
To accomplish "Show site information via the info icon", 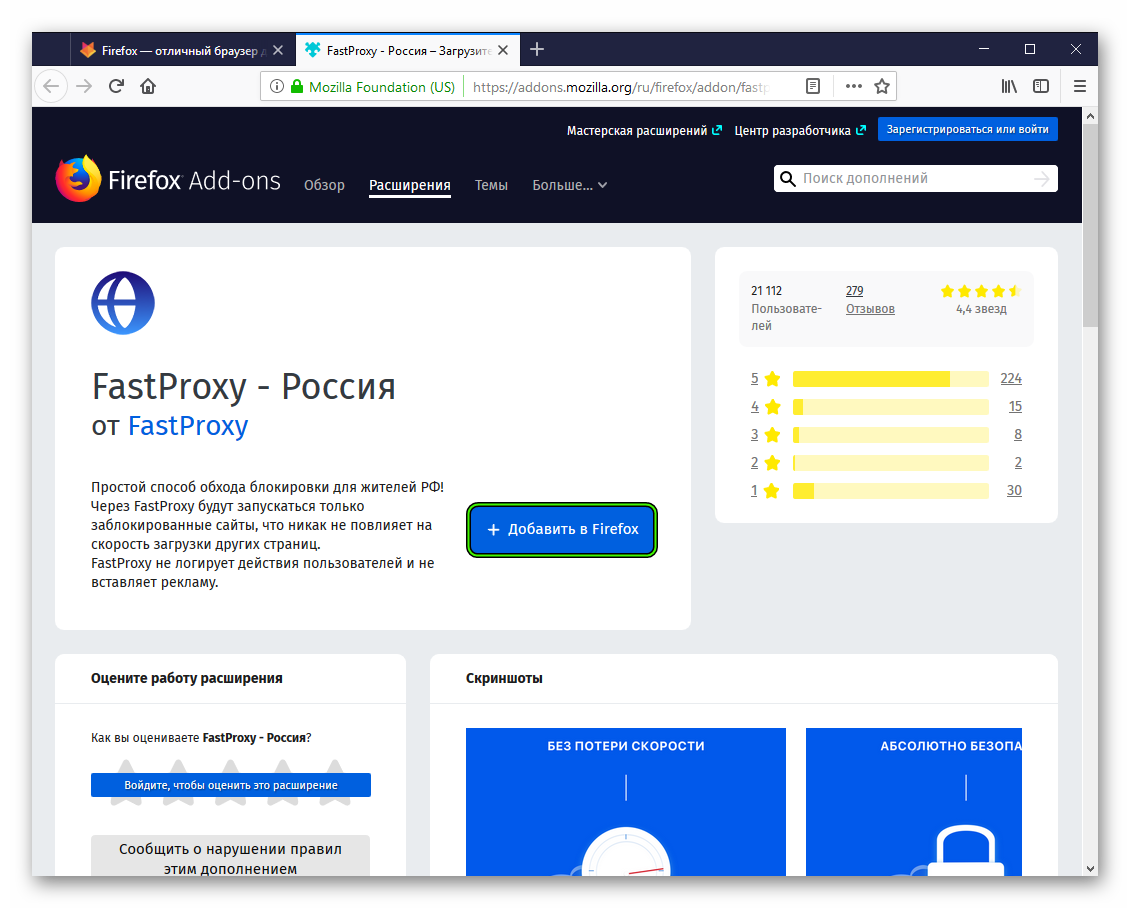I will pos(277,86).
